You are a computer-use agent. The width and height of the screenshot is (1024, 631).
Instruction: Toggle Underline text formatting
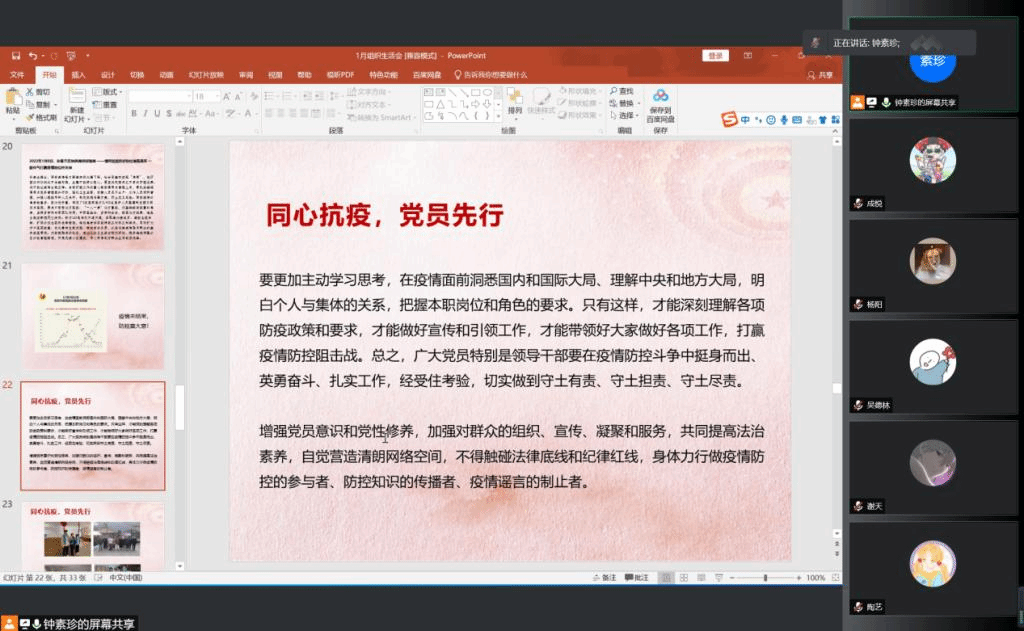point(157,116)
